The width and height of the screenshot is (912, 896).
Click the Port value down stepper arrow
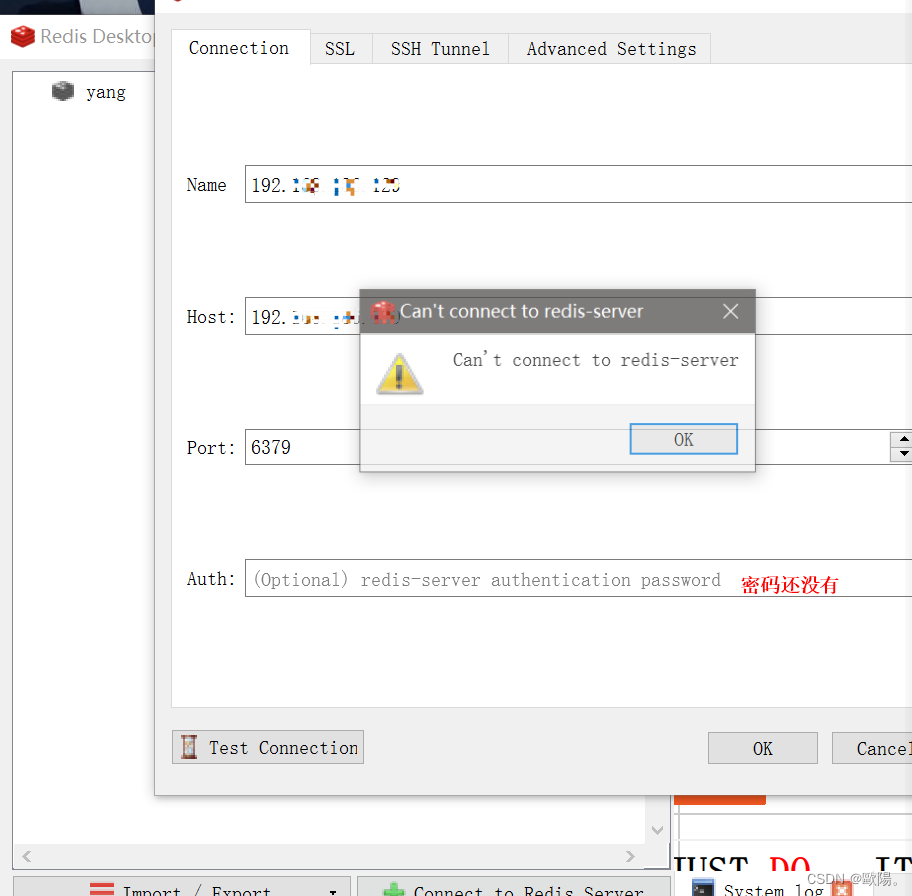point(902,453)
